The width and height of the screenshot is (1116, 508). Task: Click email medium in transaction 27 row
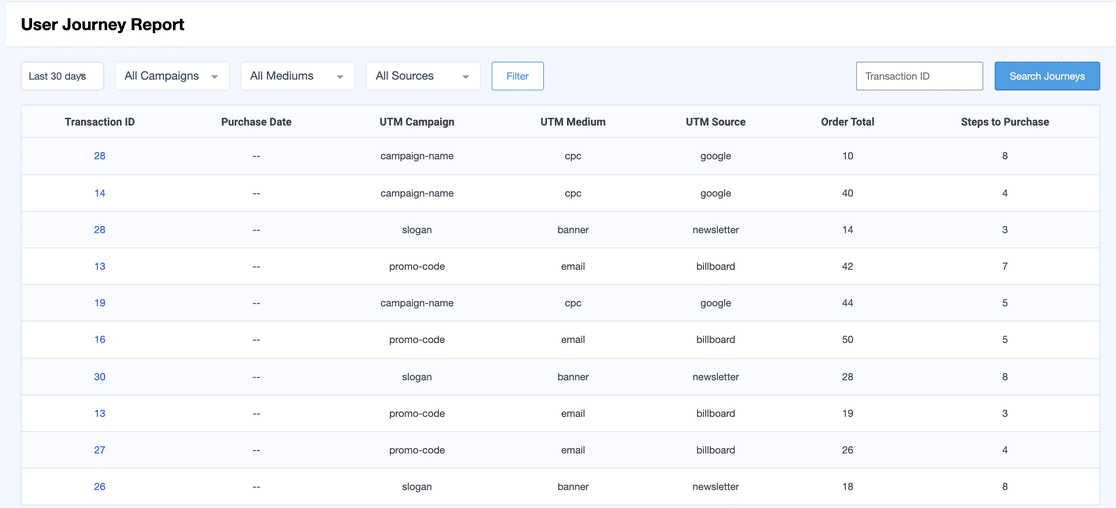tap(573, 450)
